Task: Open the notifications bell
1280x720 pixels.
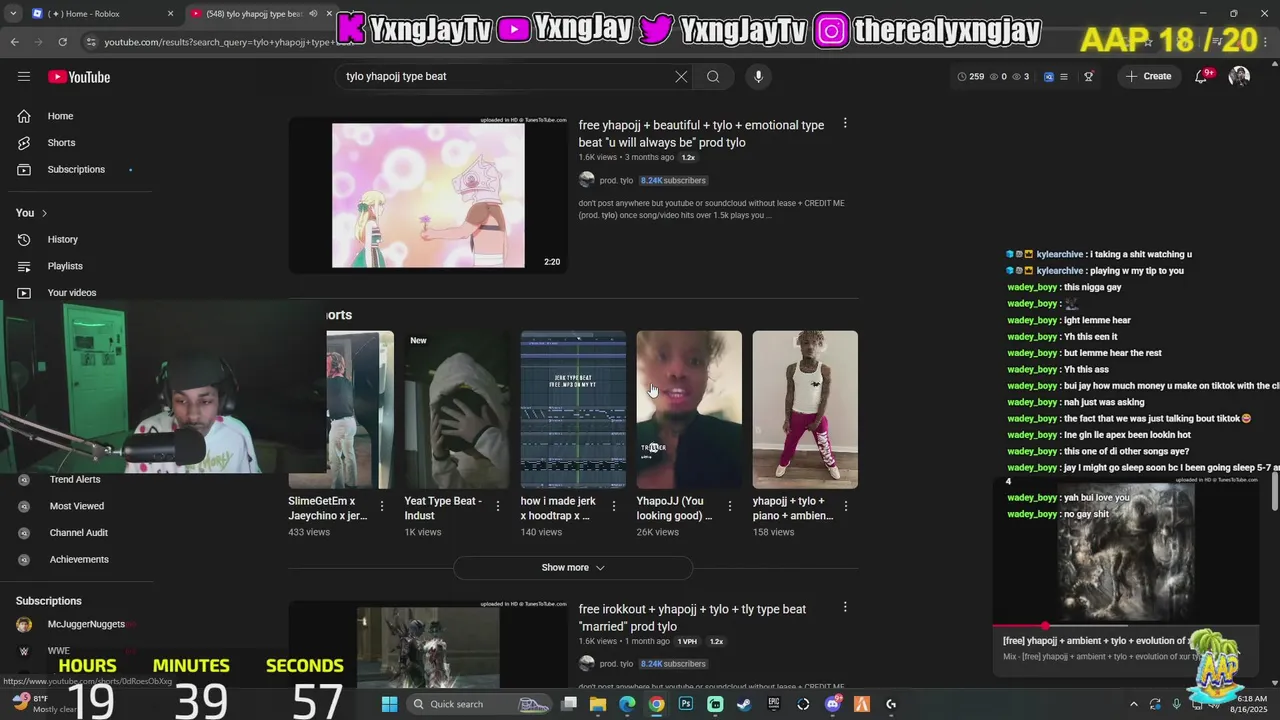Action: [1202, 76]
